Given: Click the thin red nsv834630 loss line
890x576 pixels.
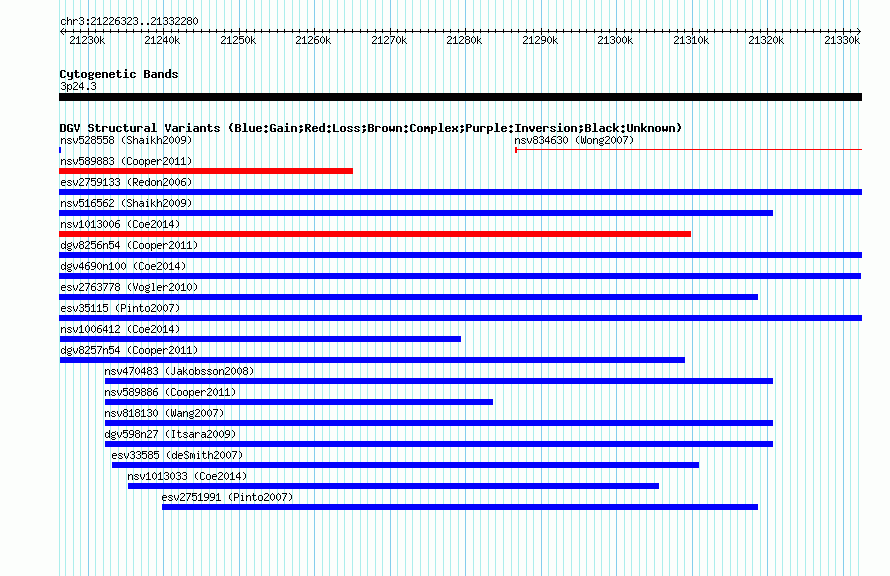Looking at the screenshot, I should click(689, 150).
